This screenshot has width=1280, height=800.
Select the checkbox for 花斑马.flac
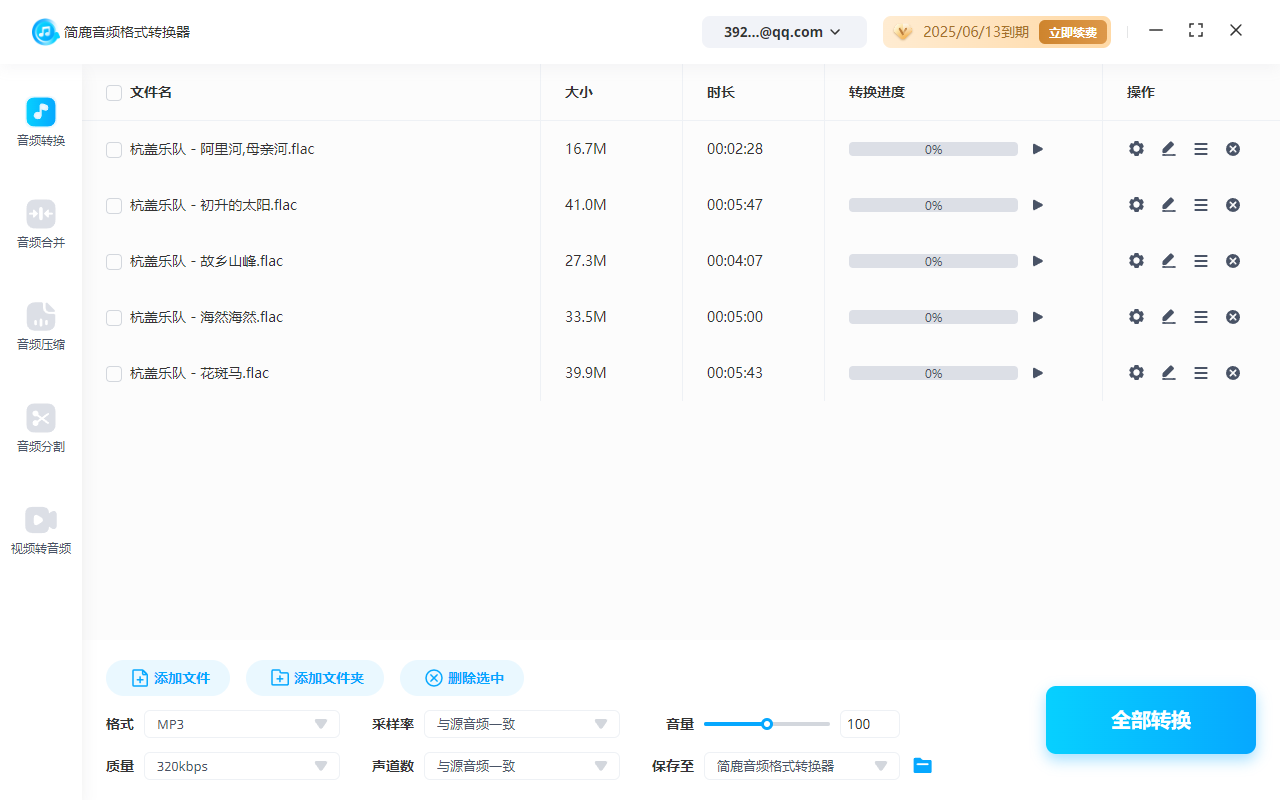114,374
